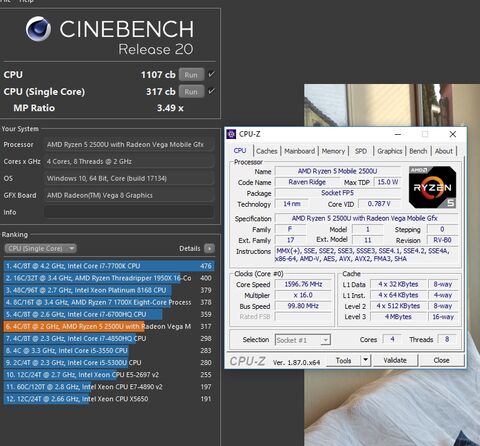The image size is (480, 446).
Task: Select ranking row Ryzen Threadripper 1950X
Action: (x=109, y=278)
